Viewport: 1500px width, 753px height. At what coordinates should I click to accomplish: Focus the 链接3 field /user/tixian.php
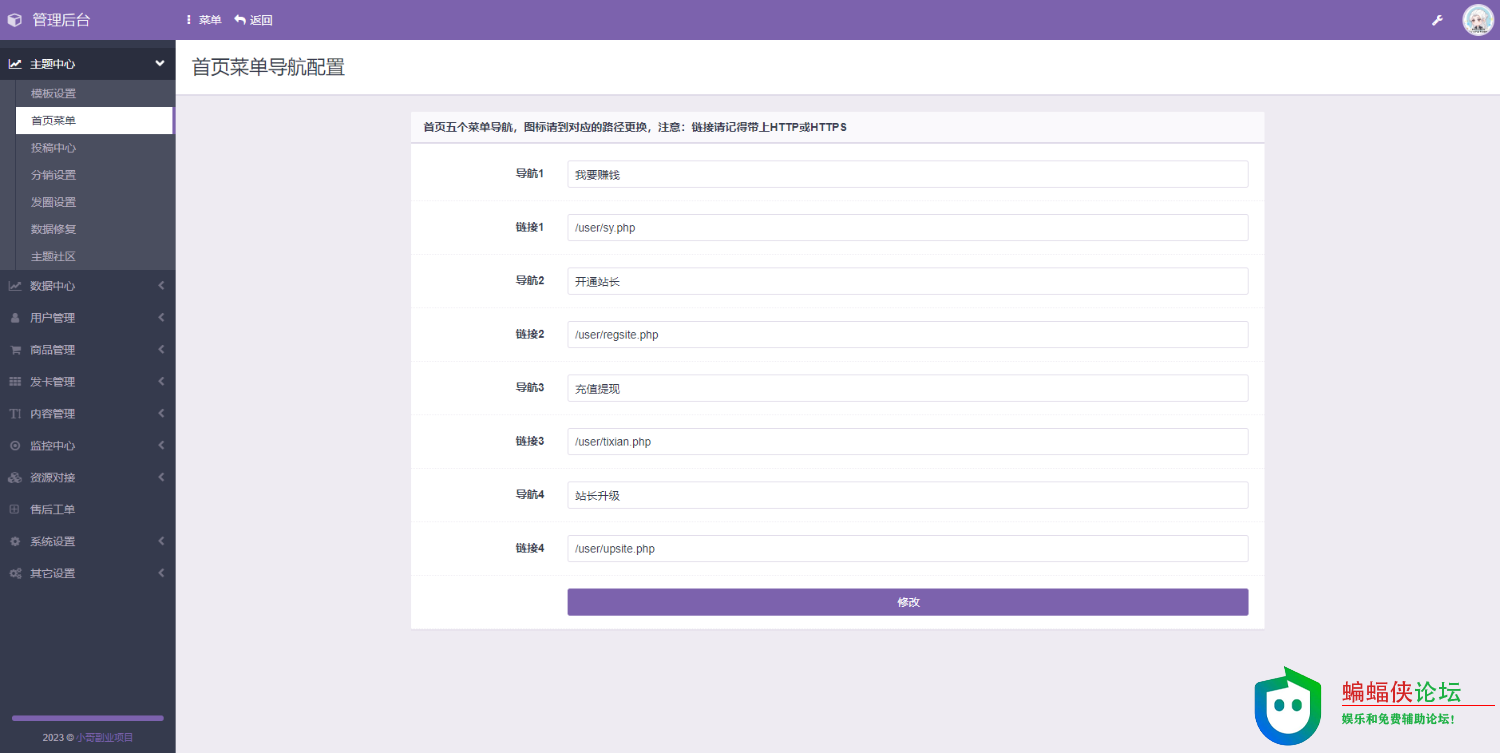tap(908, 441)
